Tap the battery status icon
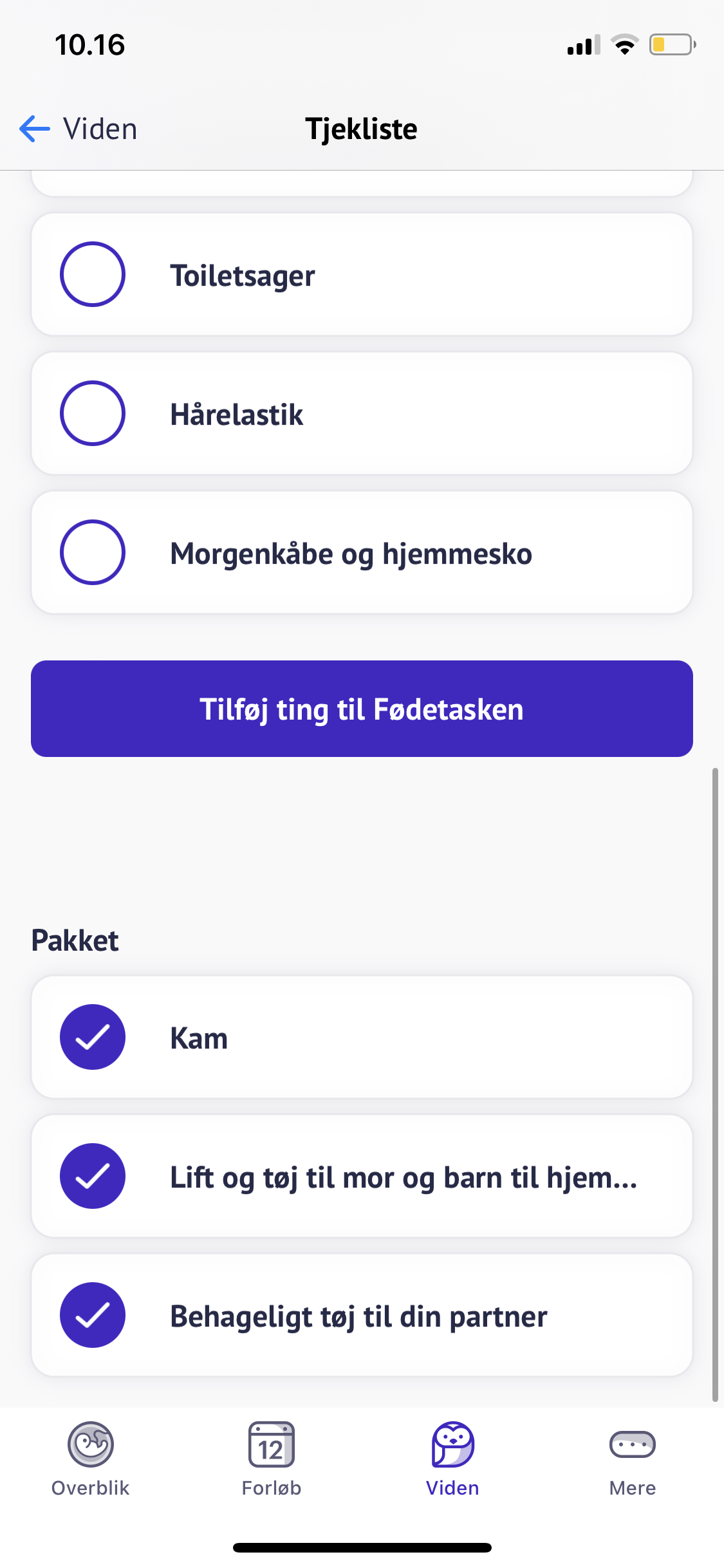724x1568 pixels. point(672,45)
